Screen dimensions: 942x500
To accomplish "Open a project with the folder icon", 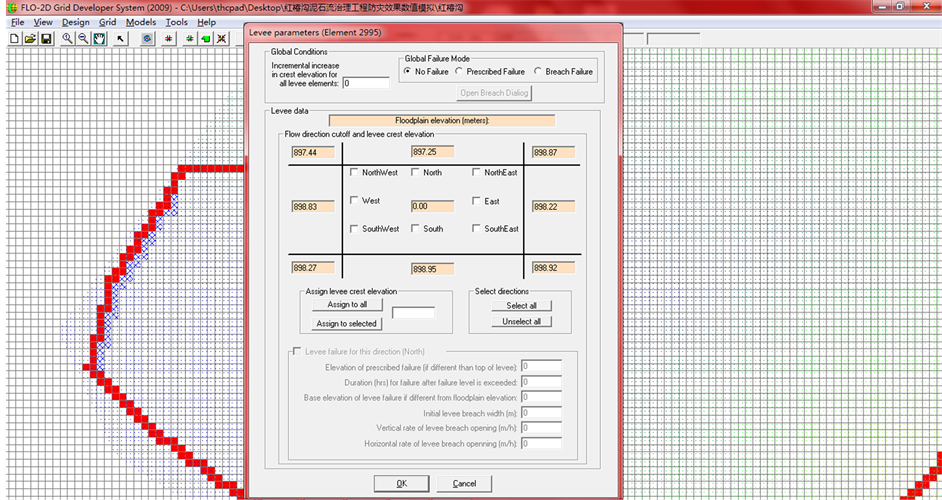I will [x=30, y=39].
